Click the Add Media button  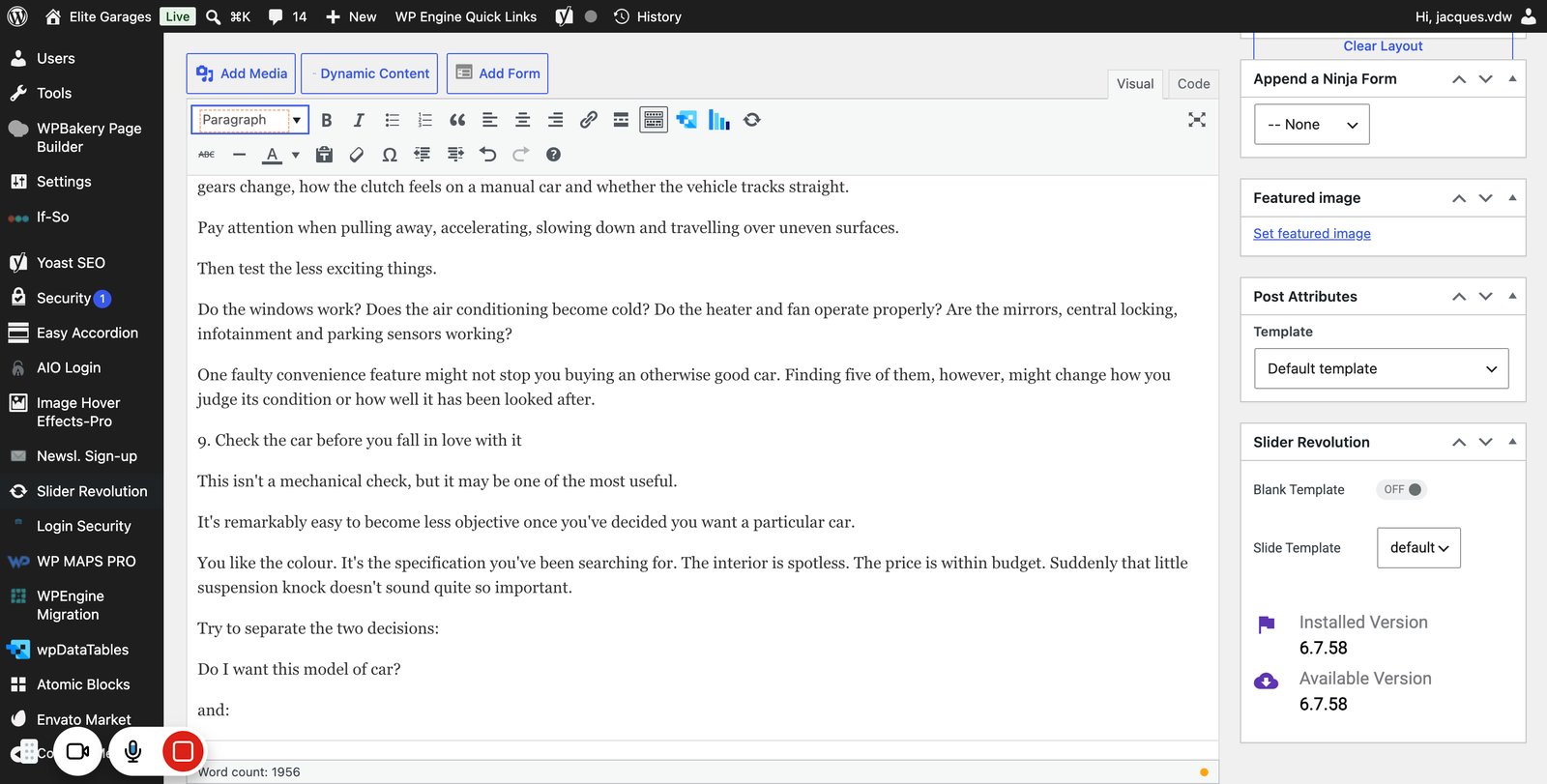coord(242,73)
